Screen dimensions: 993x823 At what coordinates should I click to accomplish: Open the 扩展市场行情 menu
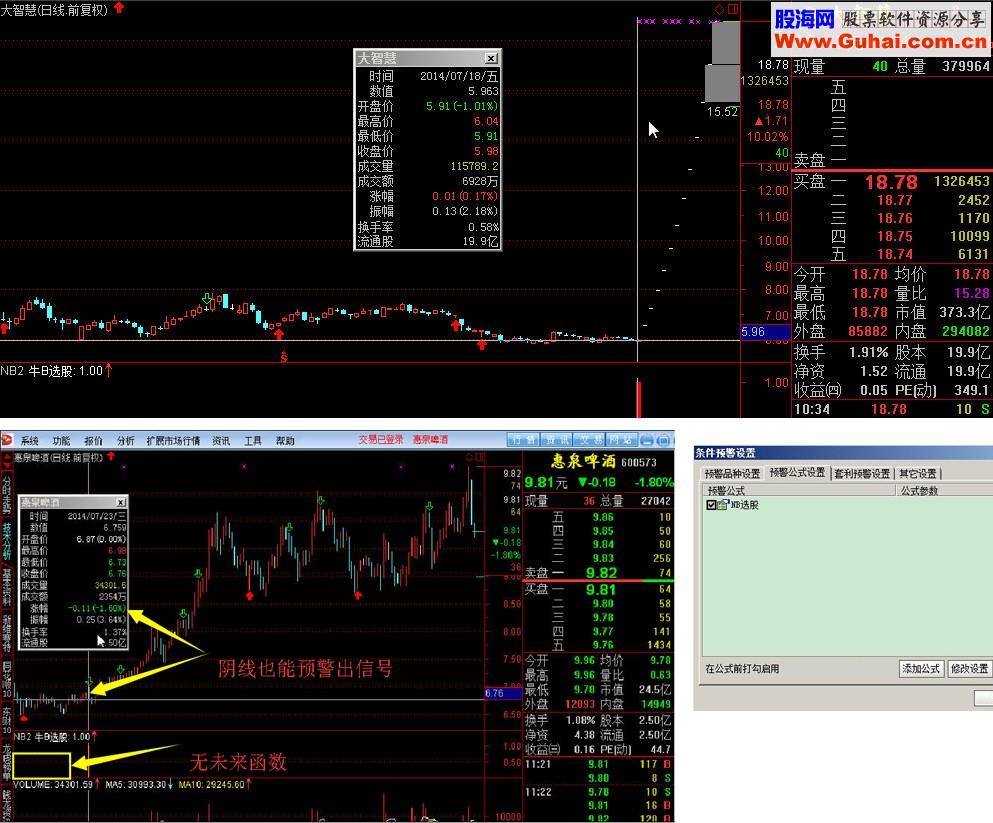(x=173, y=441)
